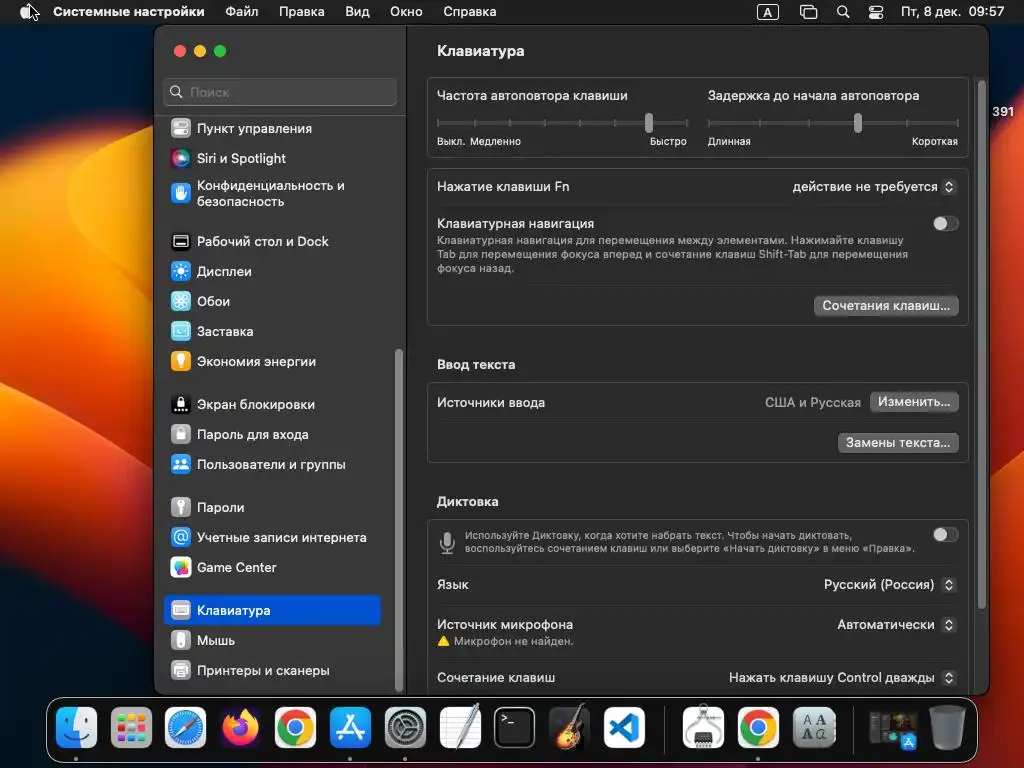Click the settings pane vertical scrollbar
The image size is (1024, 768).
(981, 344)
